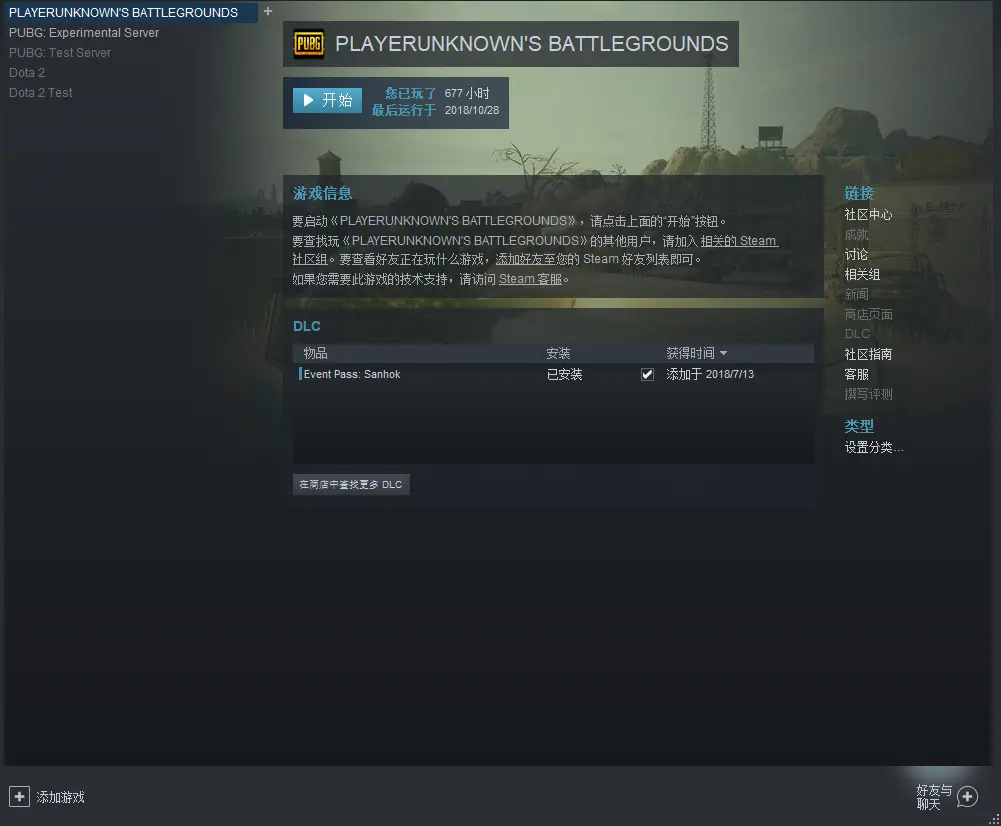The image size is (1001, 826).
Task: Click 设置分类... to set categories
Action: click(x=874, y=447)
